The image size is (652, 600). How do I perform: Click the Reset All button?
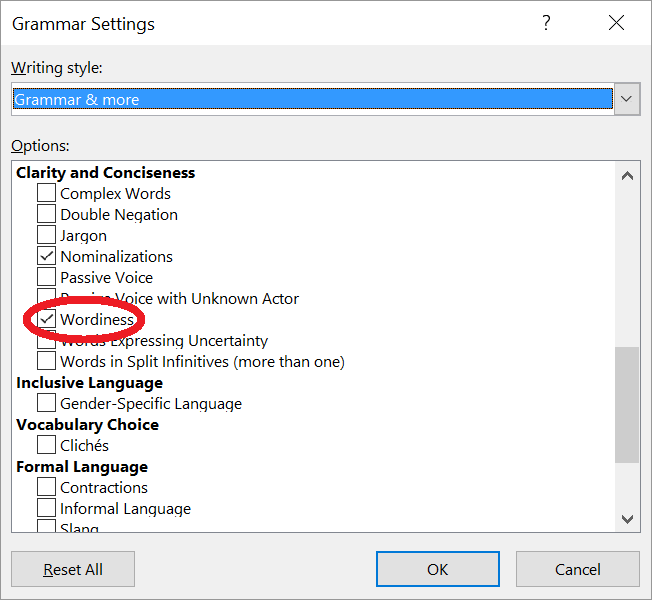(73, 569)
